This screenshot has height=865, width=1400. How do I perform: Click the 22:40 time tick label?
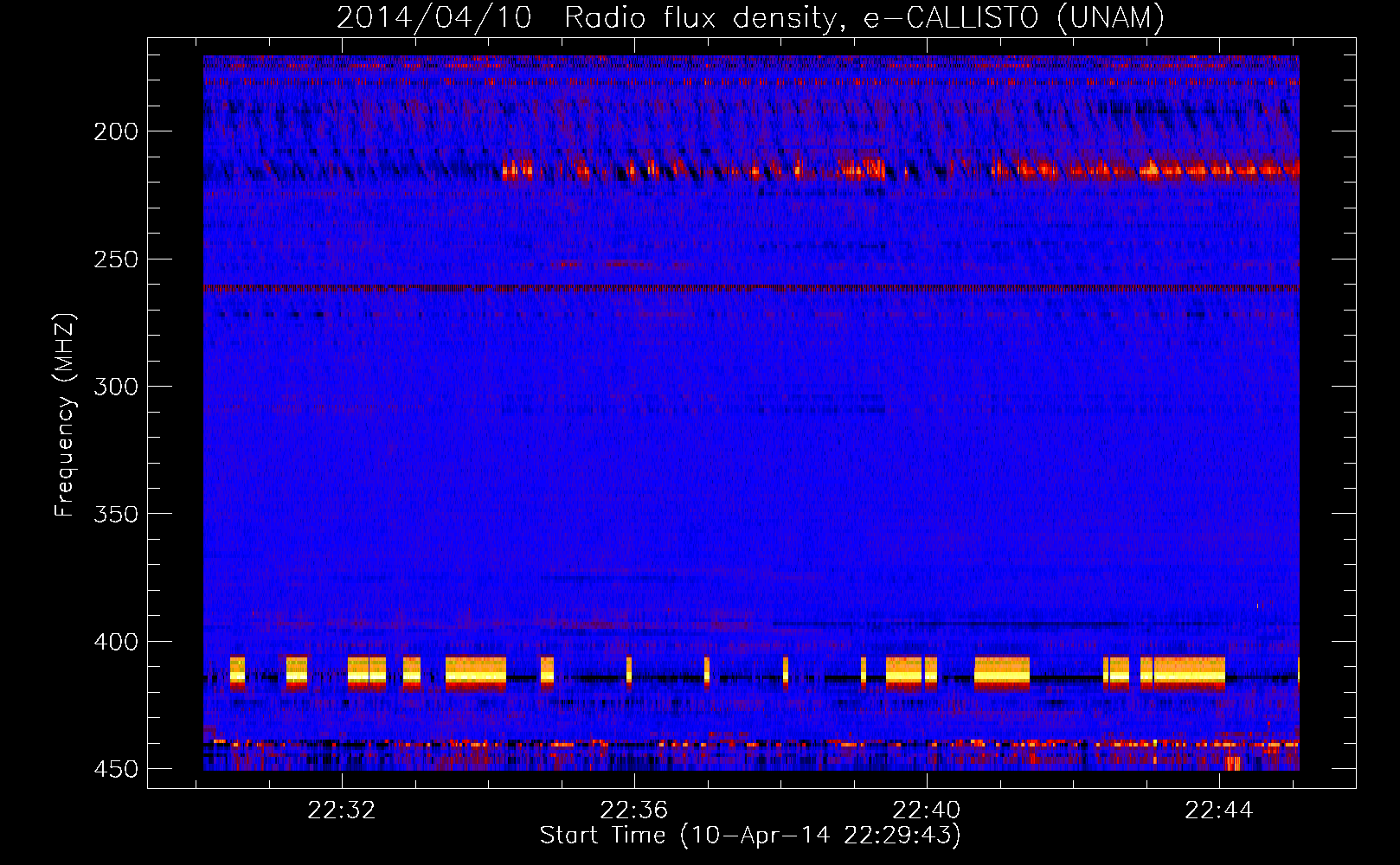[x=927, y=810]
